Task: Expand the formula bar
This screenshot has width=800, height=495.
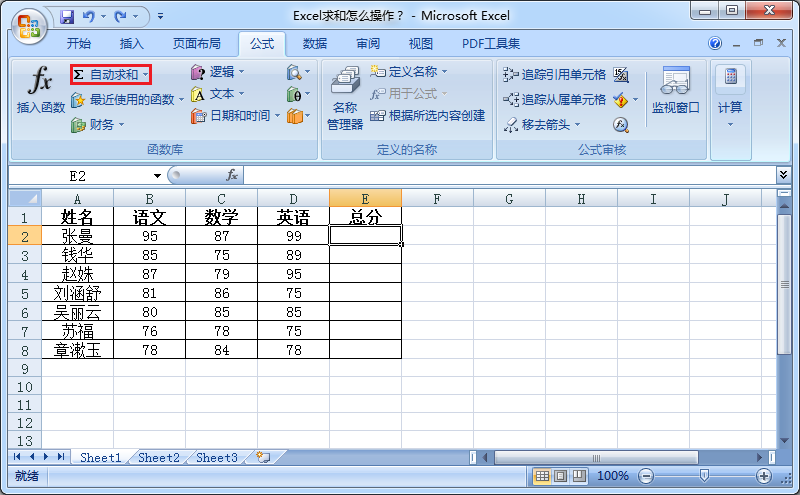Action: (783, 175)
